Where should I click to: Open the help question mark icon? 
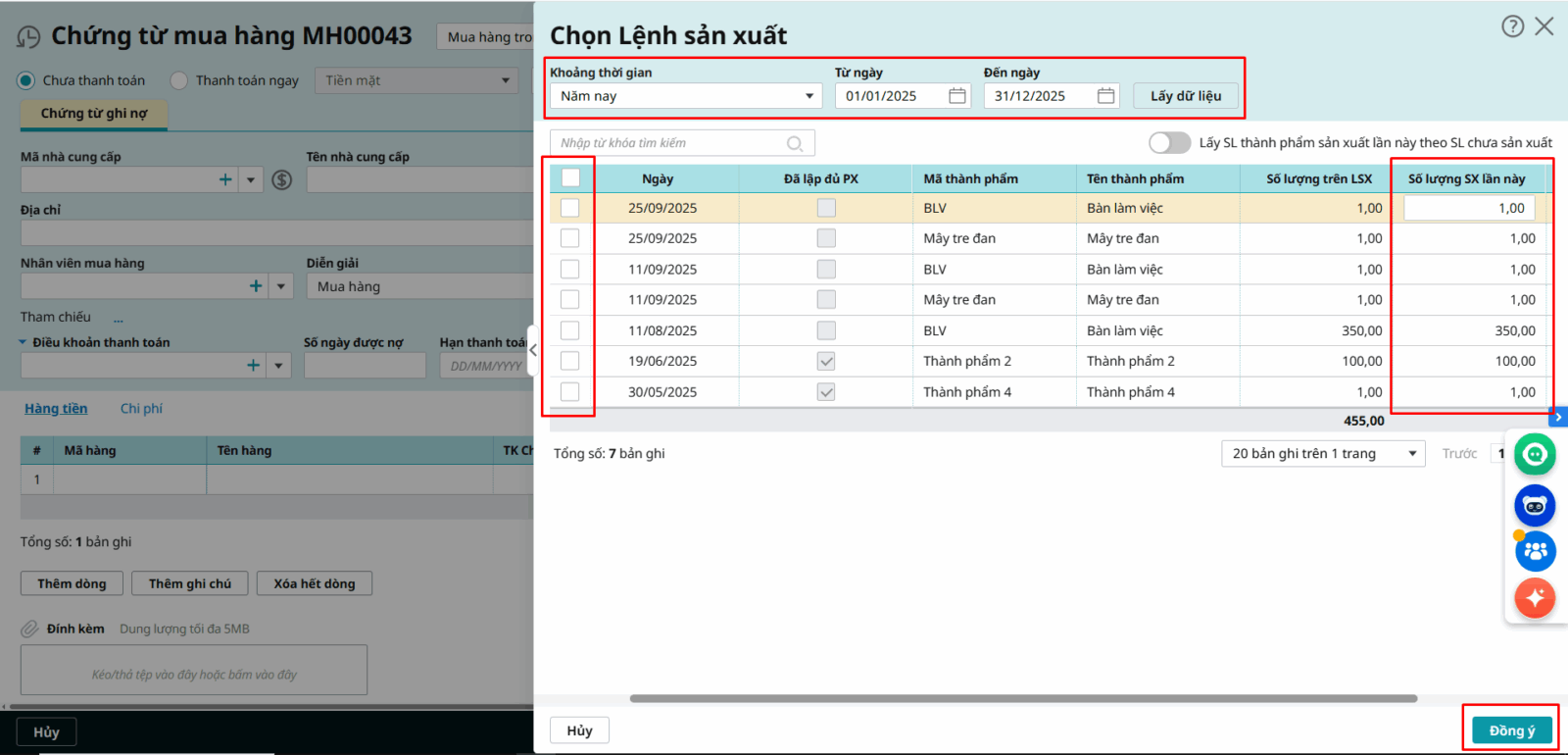point(1512,26)
